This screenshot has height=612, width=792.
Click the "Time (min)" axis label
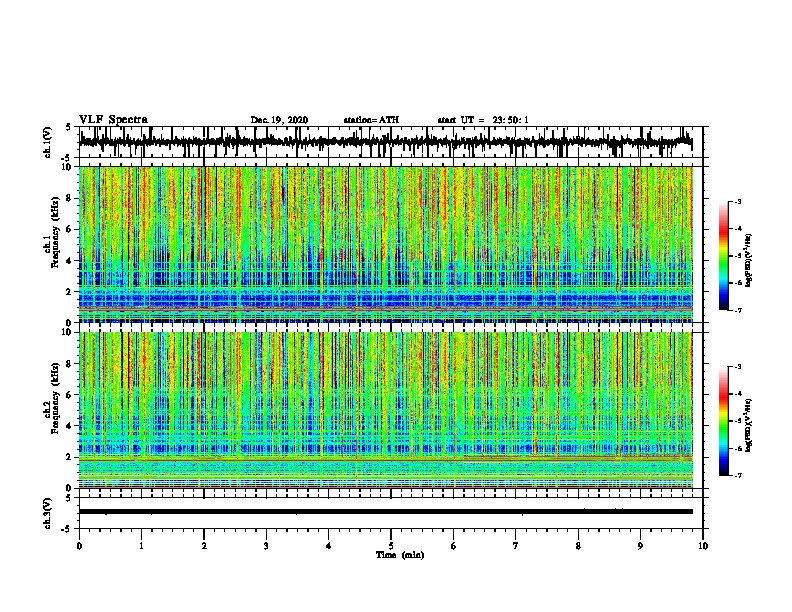tap(400, 555)
